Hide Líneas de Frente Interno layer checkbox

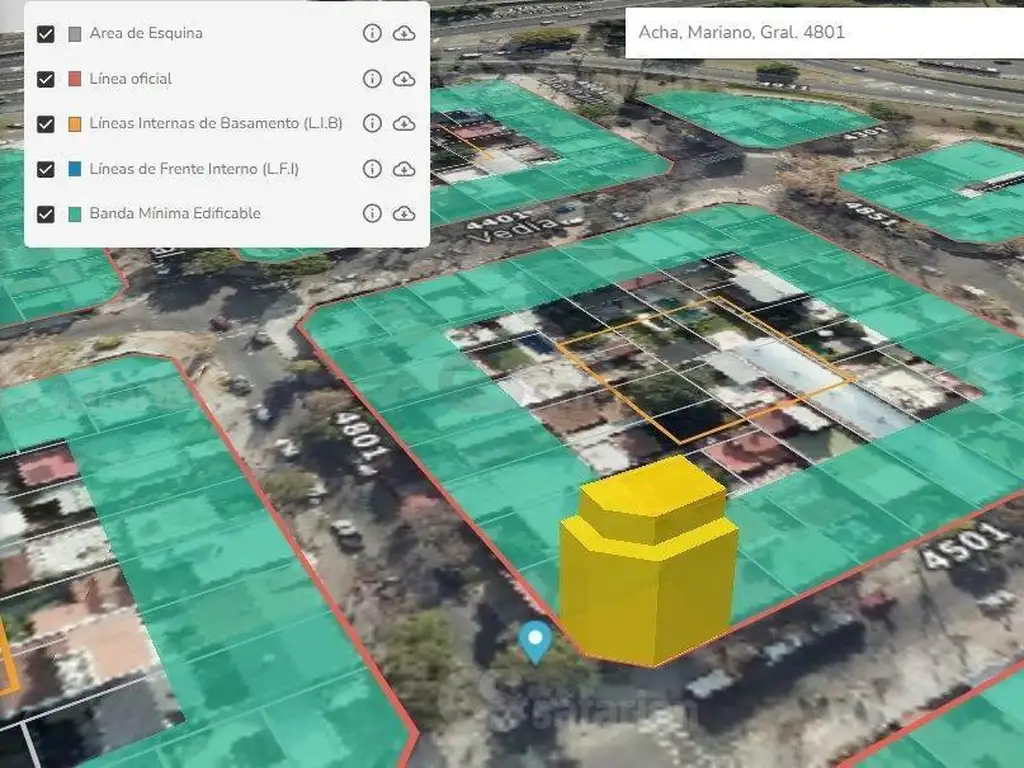tap(45, 169)
